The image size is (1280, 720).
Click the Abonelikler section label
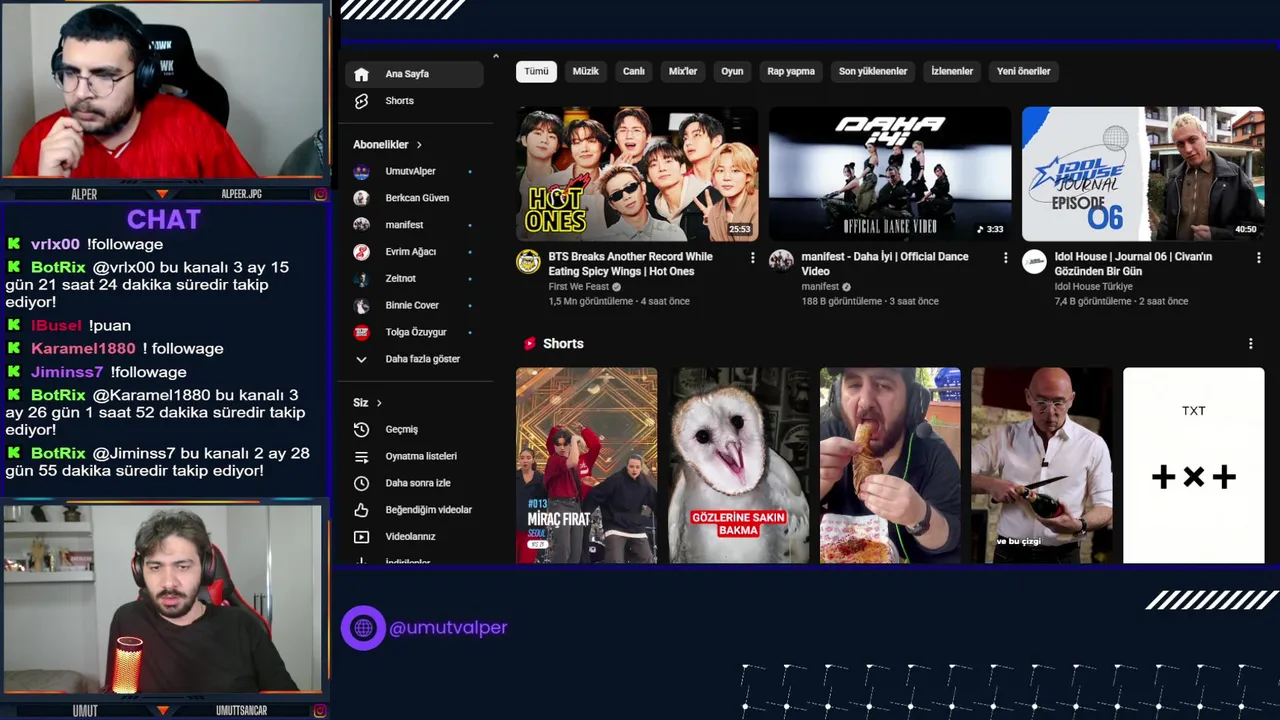381,145
